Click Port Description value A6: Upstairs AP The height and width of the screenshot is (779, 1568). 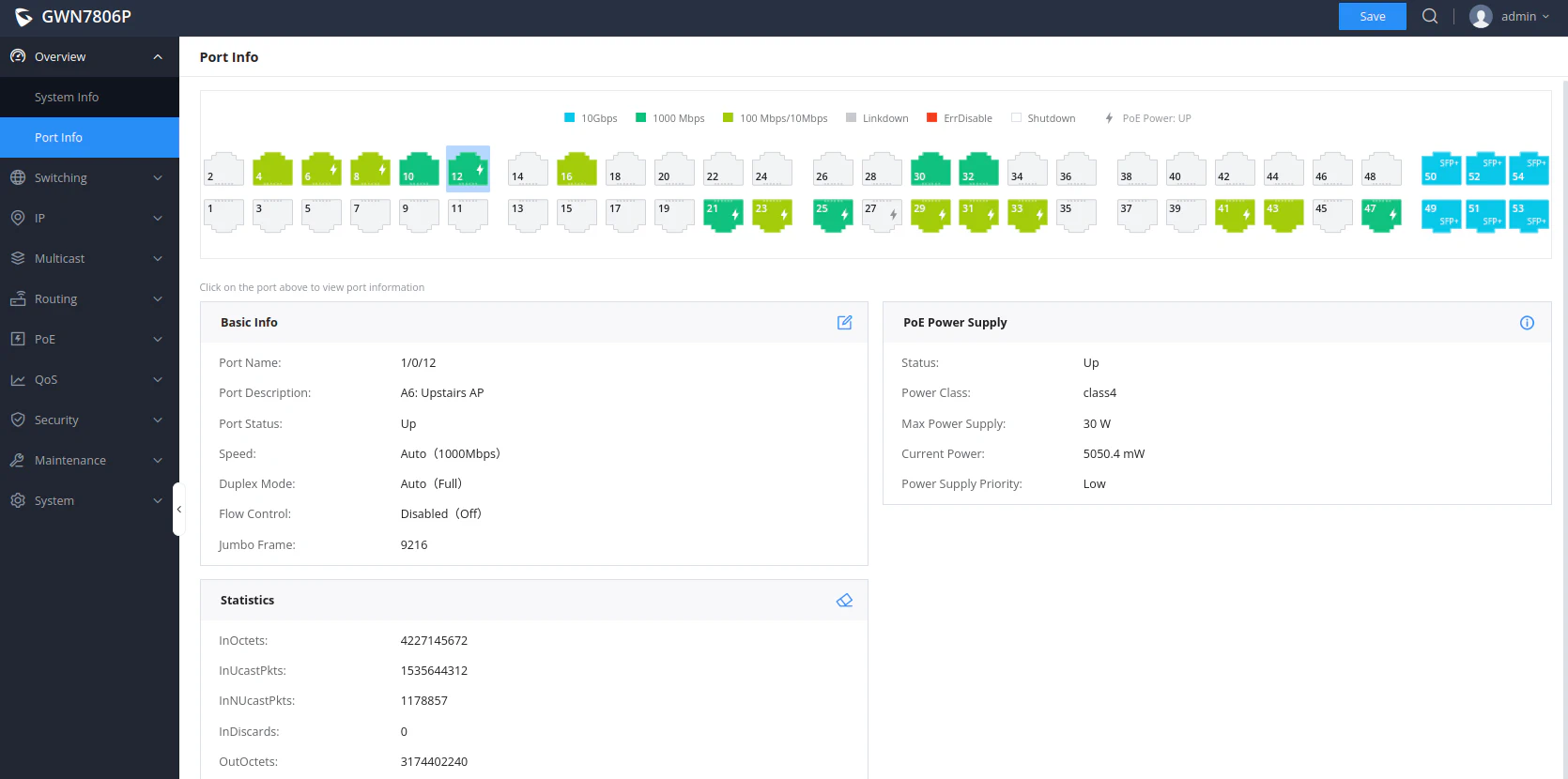coord(442,392)
